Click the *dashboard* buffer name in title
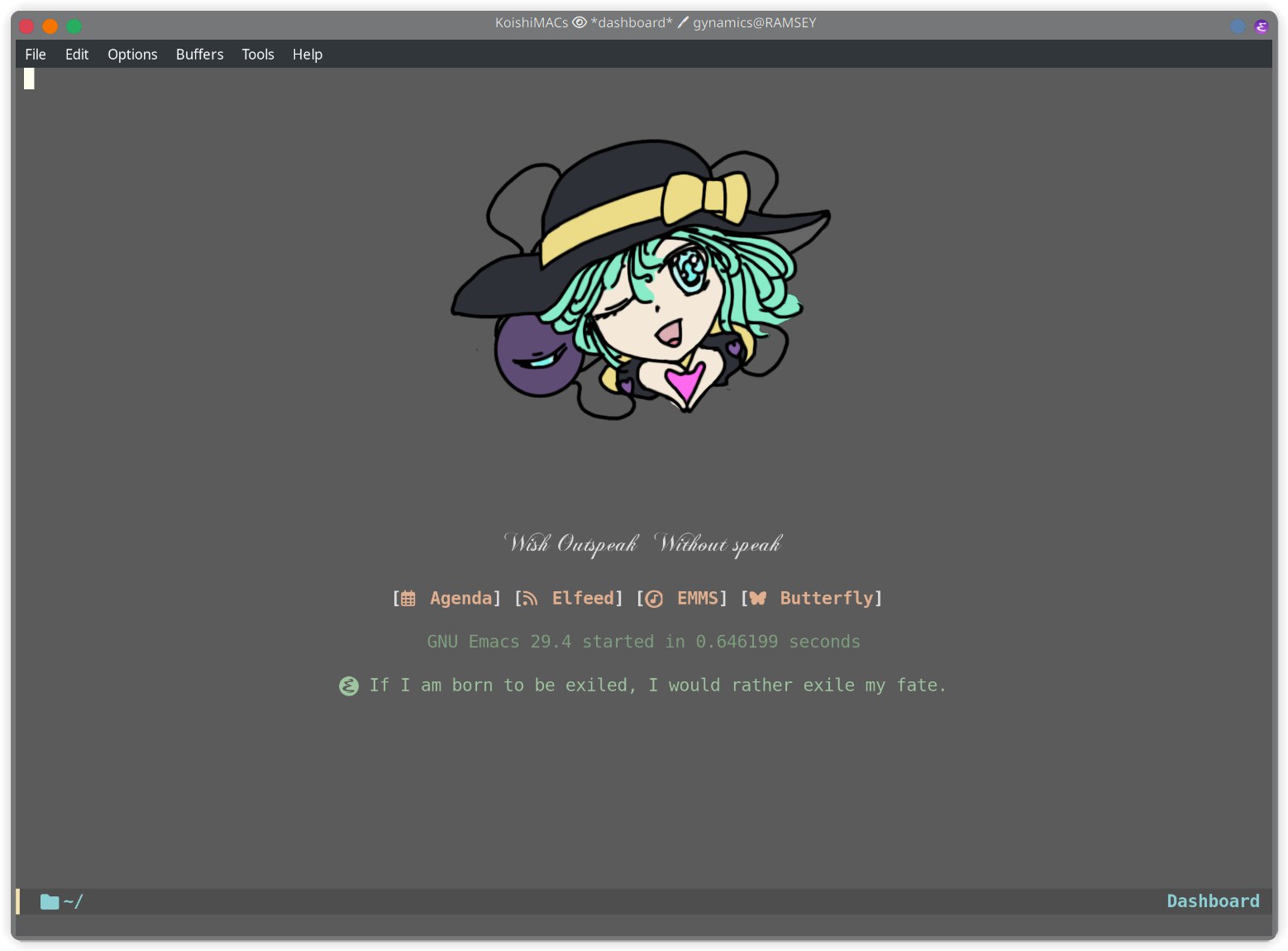Image resolution: width=1288 pixels, height=951 pixels. click(x=632, y=22)
